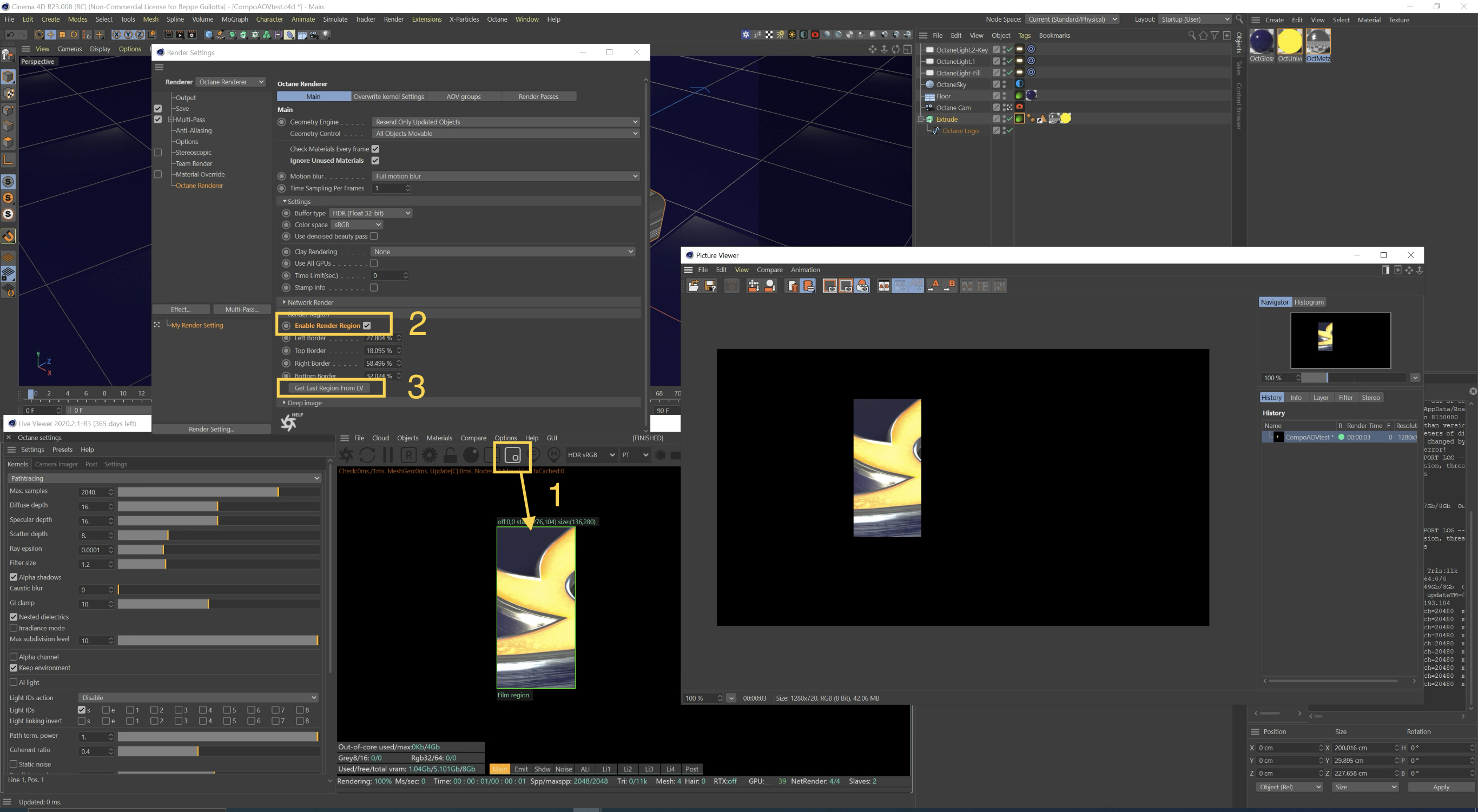Uncheck Enable Render Region checkbox
The image size is (1478, 812).
point(367,325)
